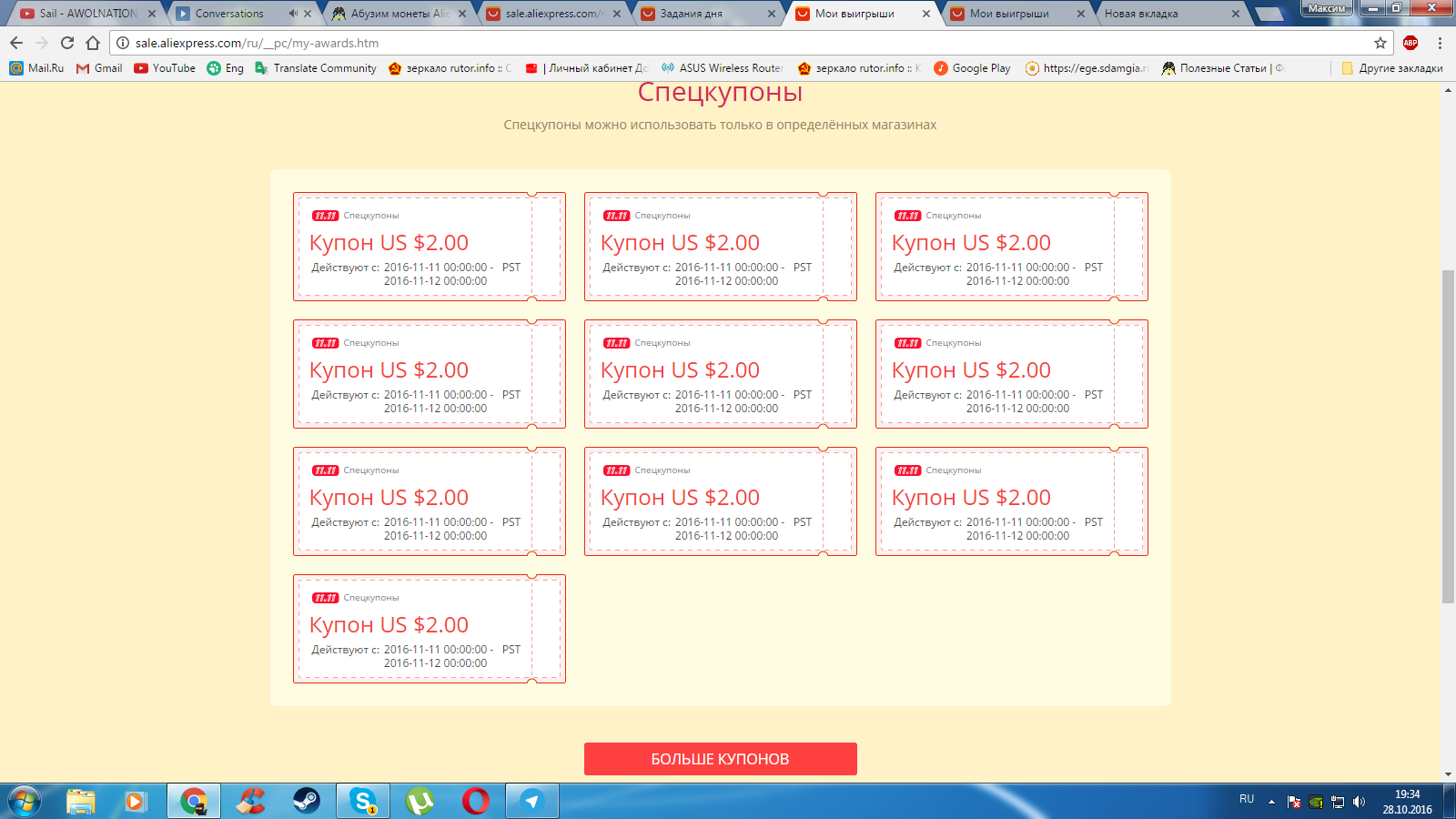Open the ege.sdamgia bookmark

(x=1087, y=68)
